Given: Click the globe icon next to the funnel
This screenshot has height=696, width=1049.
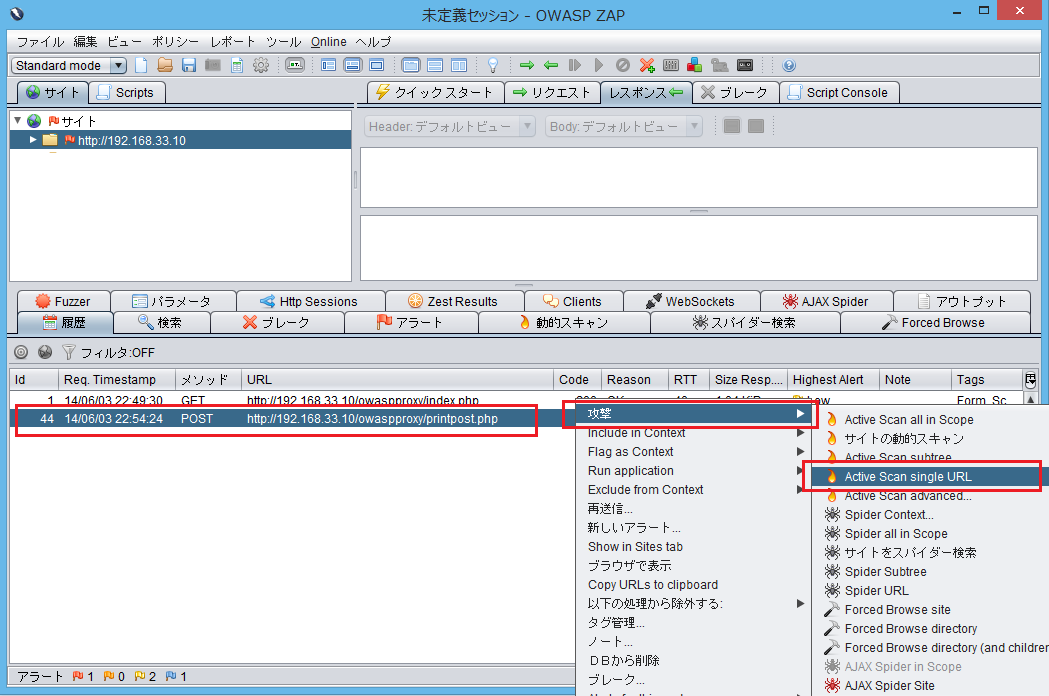Looking at the screenshot, I should (45, 352).
